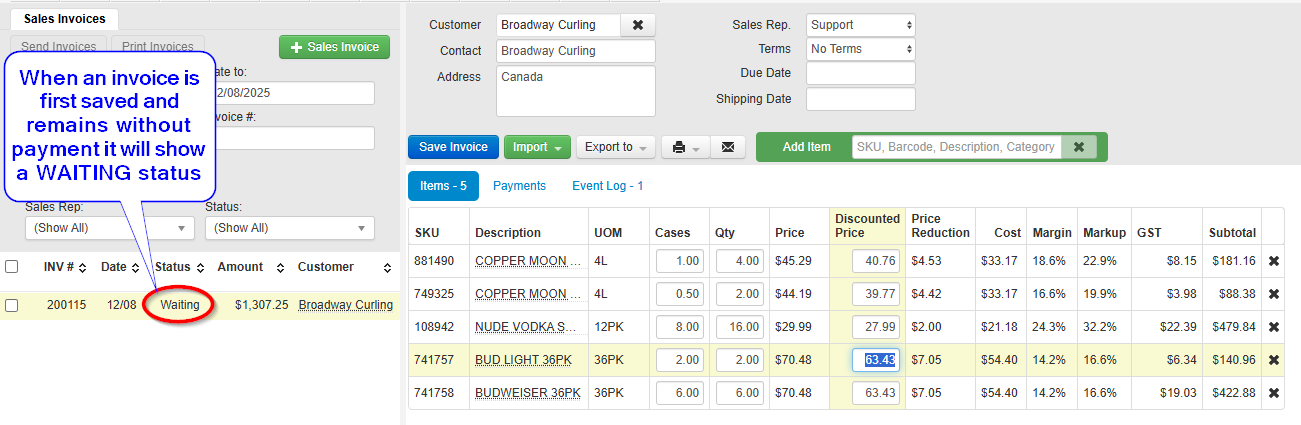Open the printer icon menu
This screenshot has height=425, width=1301.
(685, 147)
